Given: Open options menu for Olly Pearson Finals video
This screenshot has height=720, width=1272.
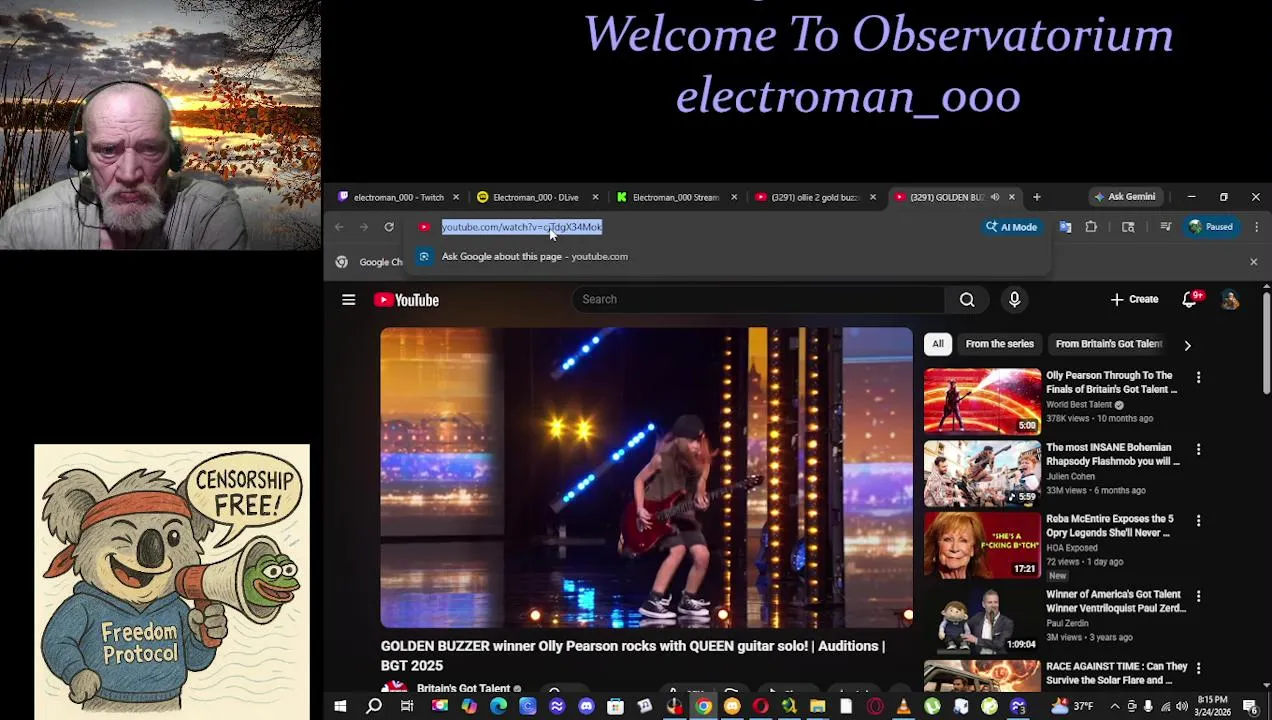Looking at the screenshot, I should point(1198,377).
